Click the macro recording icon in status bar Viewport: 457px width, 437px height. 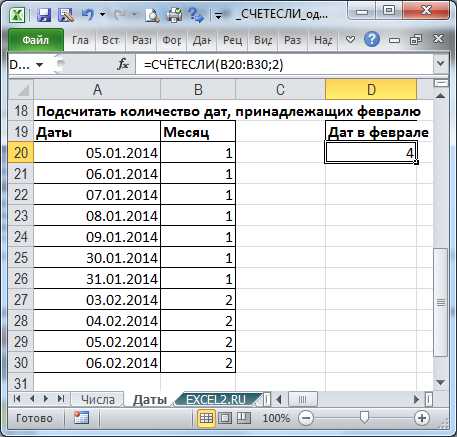[81, 418]
